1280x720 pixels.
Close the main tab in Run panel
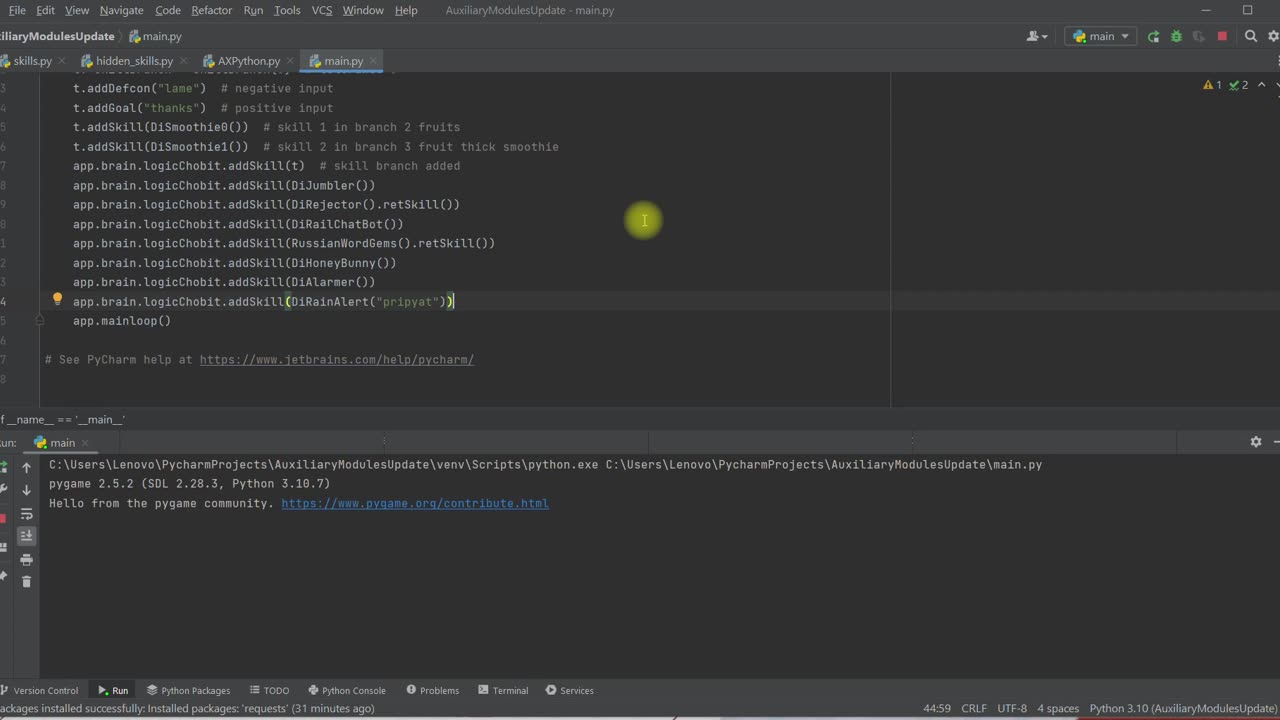point(85,442)
